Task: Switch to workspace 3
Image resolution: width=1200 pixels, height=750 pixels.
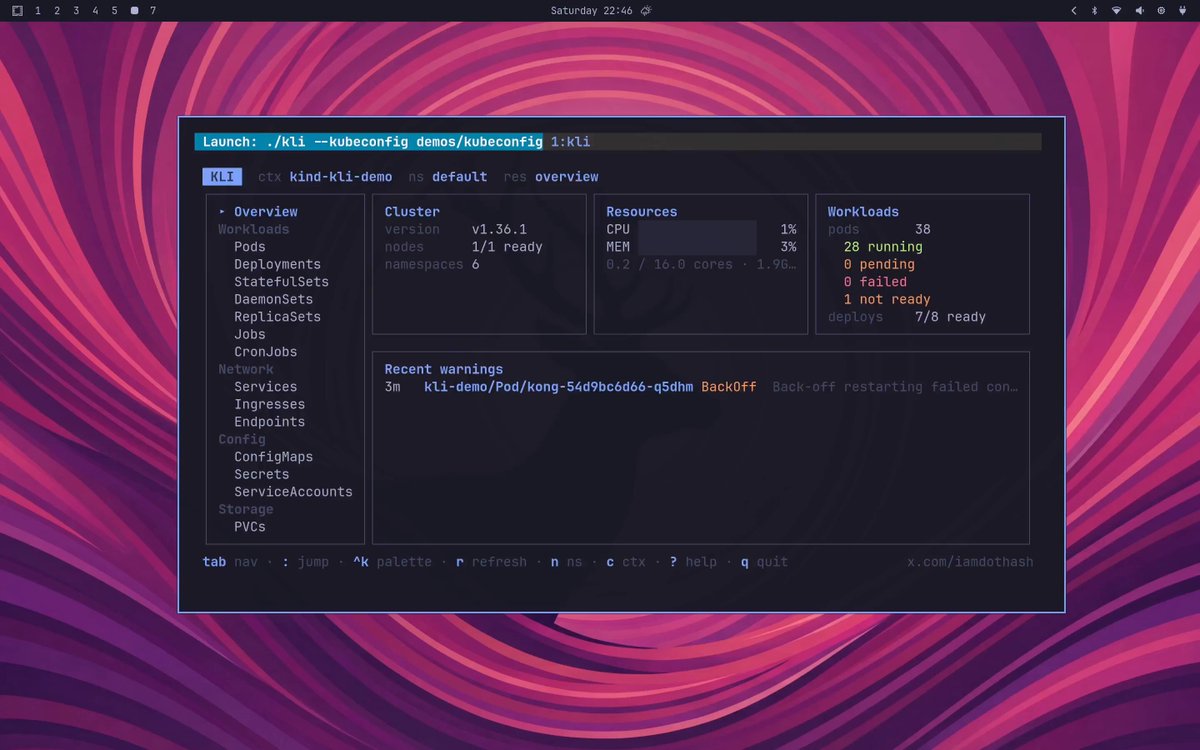Action: pyautogui.click(x=76, y=10)
